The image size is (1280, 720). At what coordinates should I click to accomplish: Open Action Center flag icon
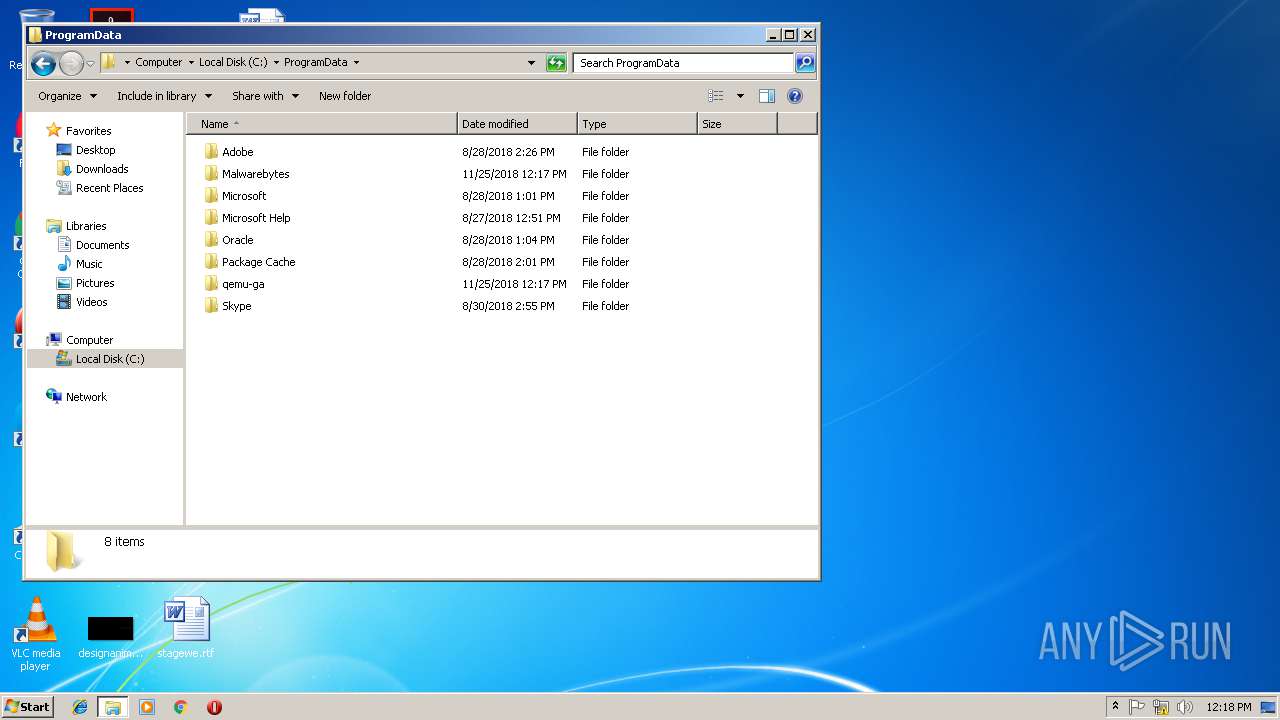pos(1137,707)
